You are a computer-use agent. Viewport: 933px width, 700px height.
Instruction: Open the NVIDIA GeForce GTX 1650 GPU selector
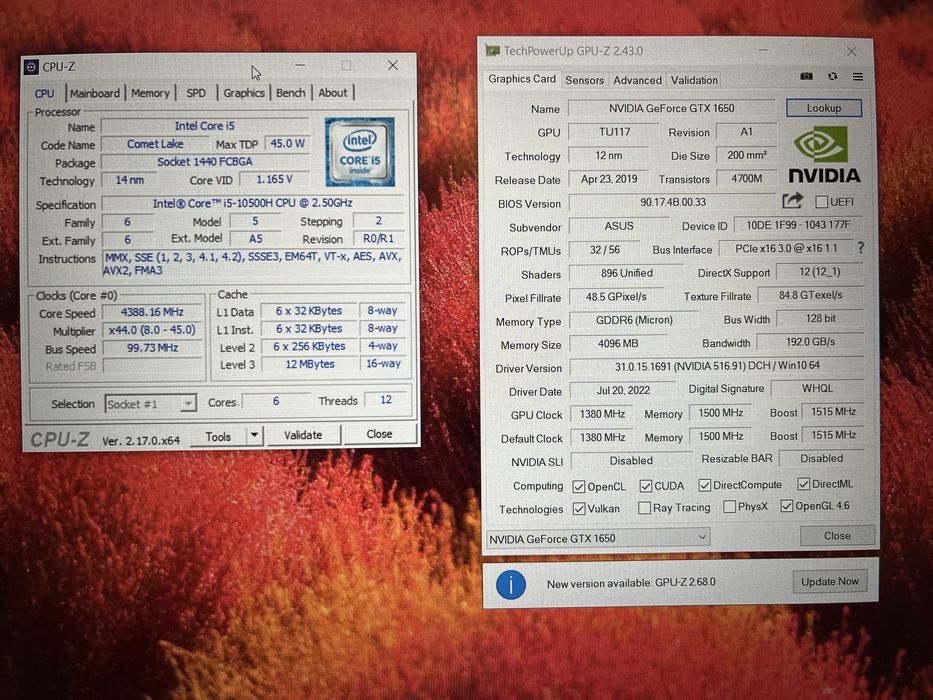(x=598, y=538)
